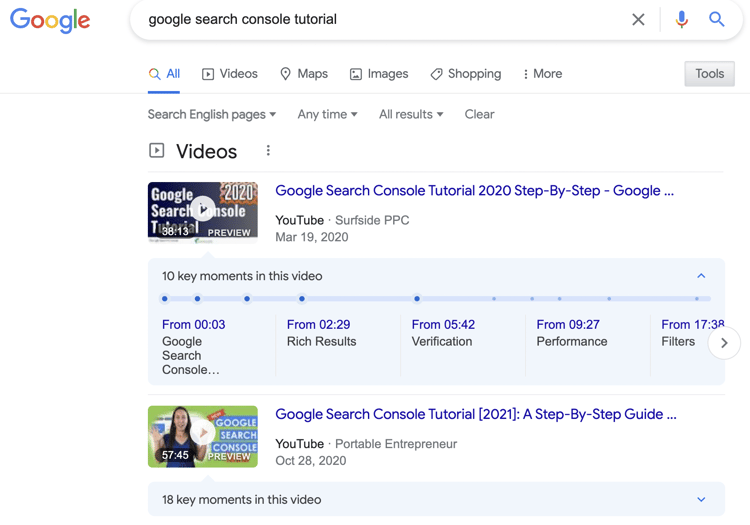Viewport: 750px width, 525px height.
Task: Start voice search with the microphone icon
Action: (x=682, y=20)
